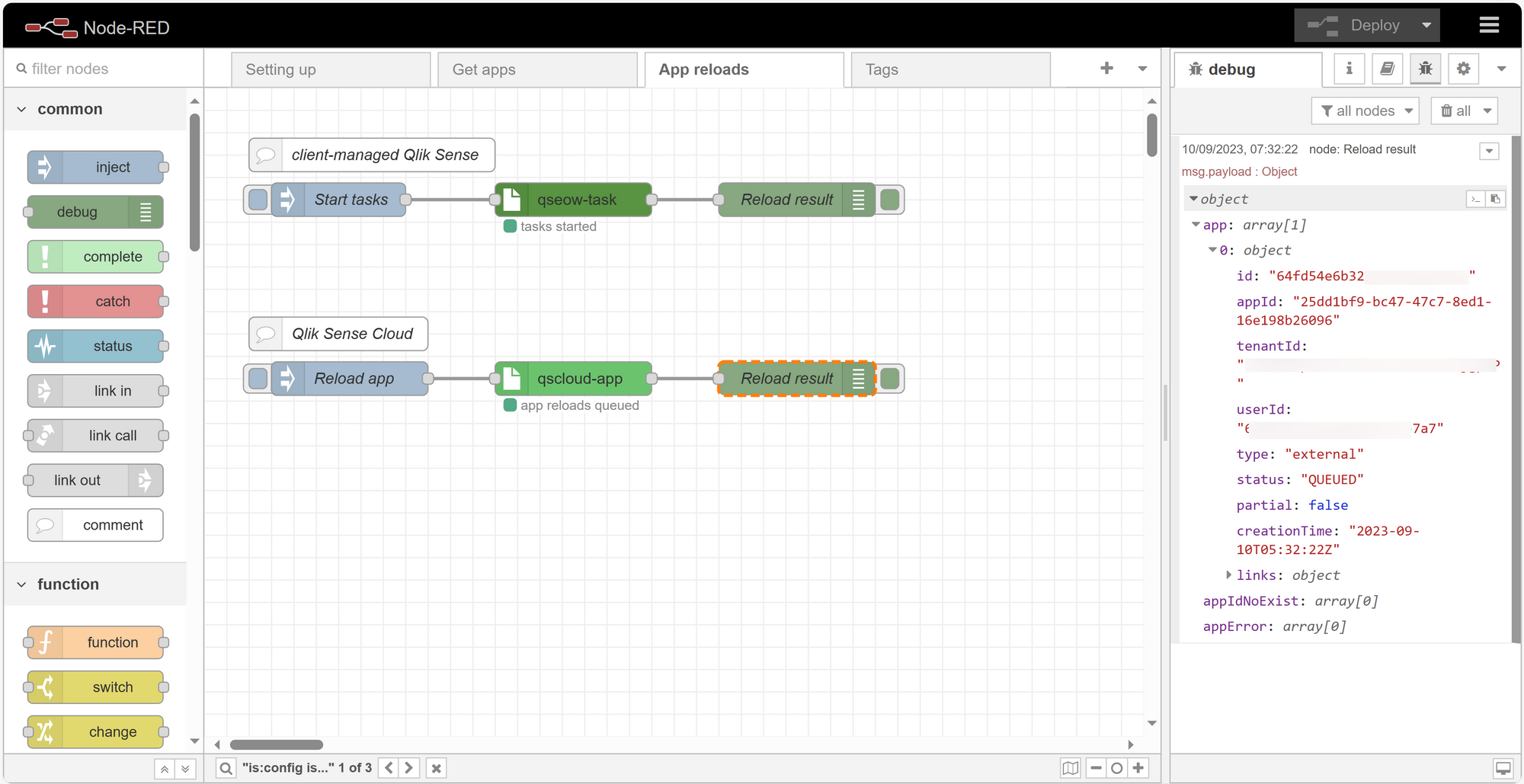The image size is (1524, 784).
Task: Toggle the workspace navigator map
Action: (x=1071, y=768)
